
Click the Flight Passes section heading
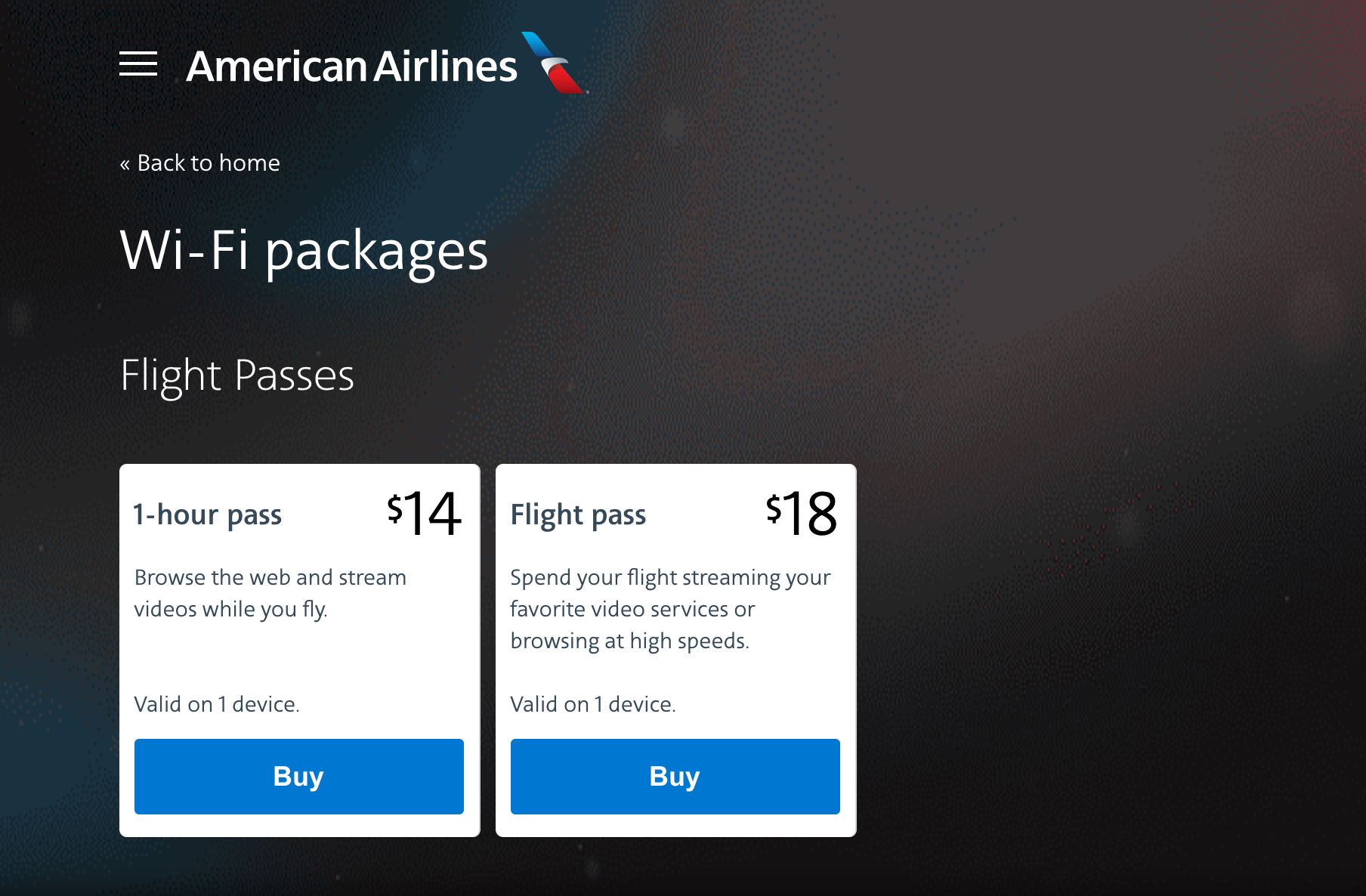(x=237, y=375)
